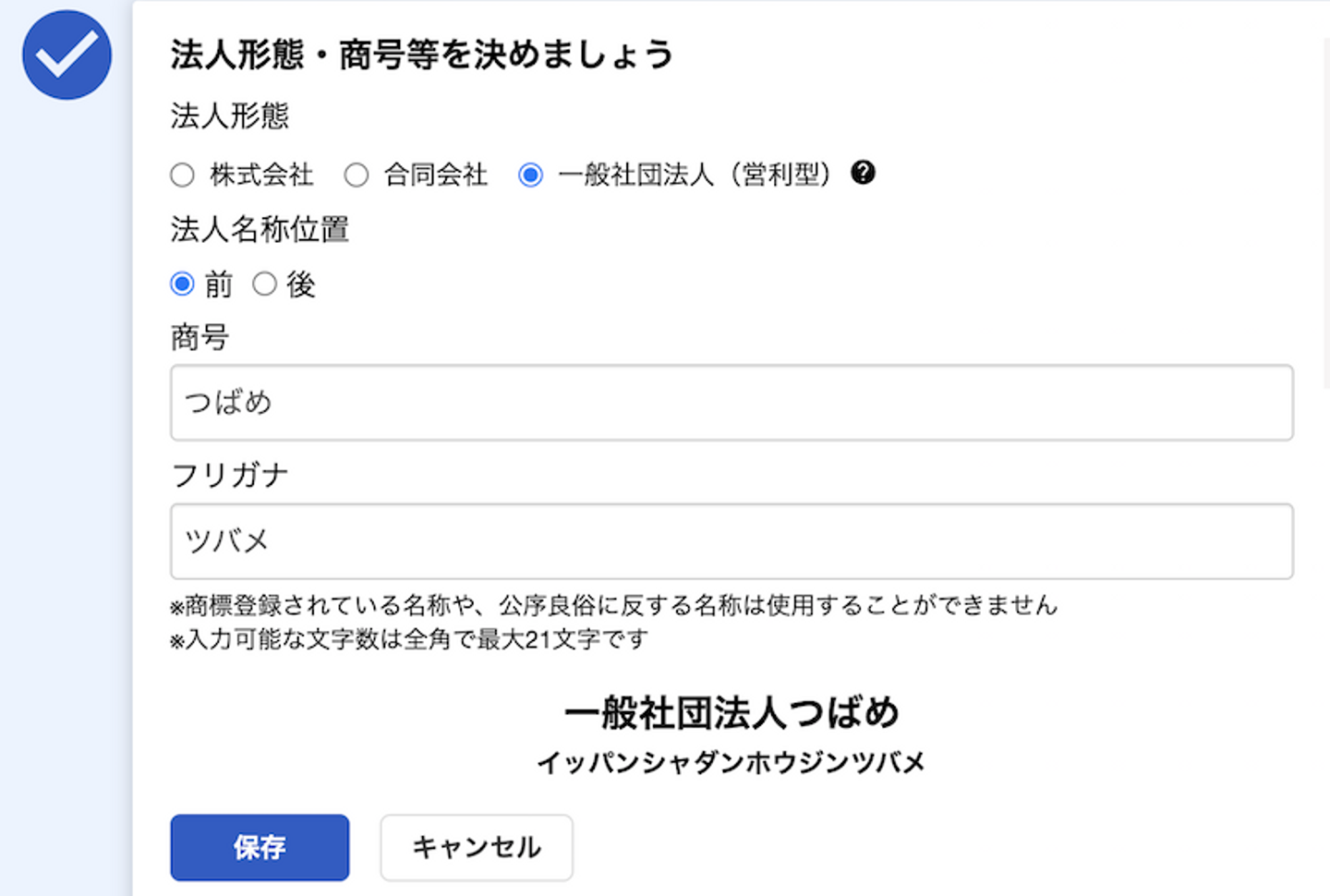Click the 法人形態 section label
Screen dimensions: 1330x896
click(x=229, y=116)
